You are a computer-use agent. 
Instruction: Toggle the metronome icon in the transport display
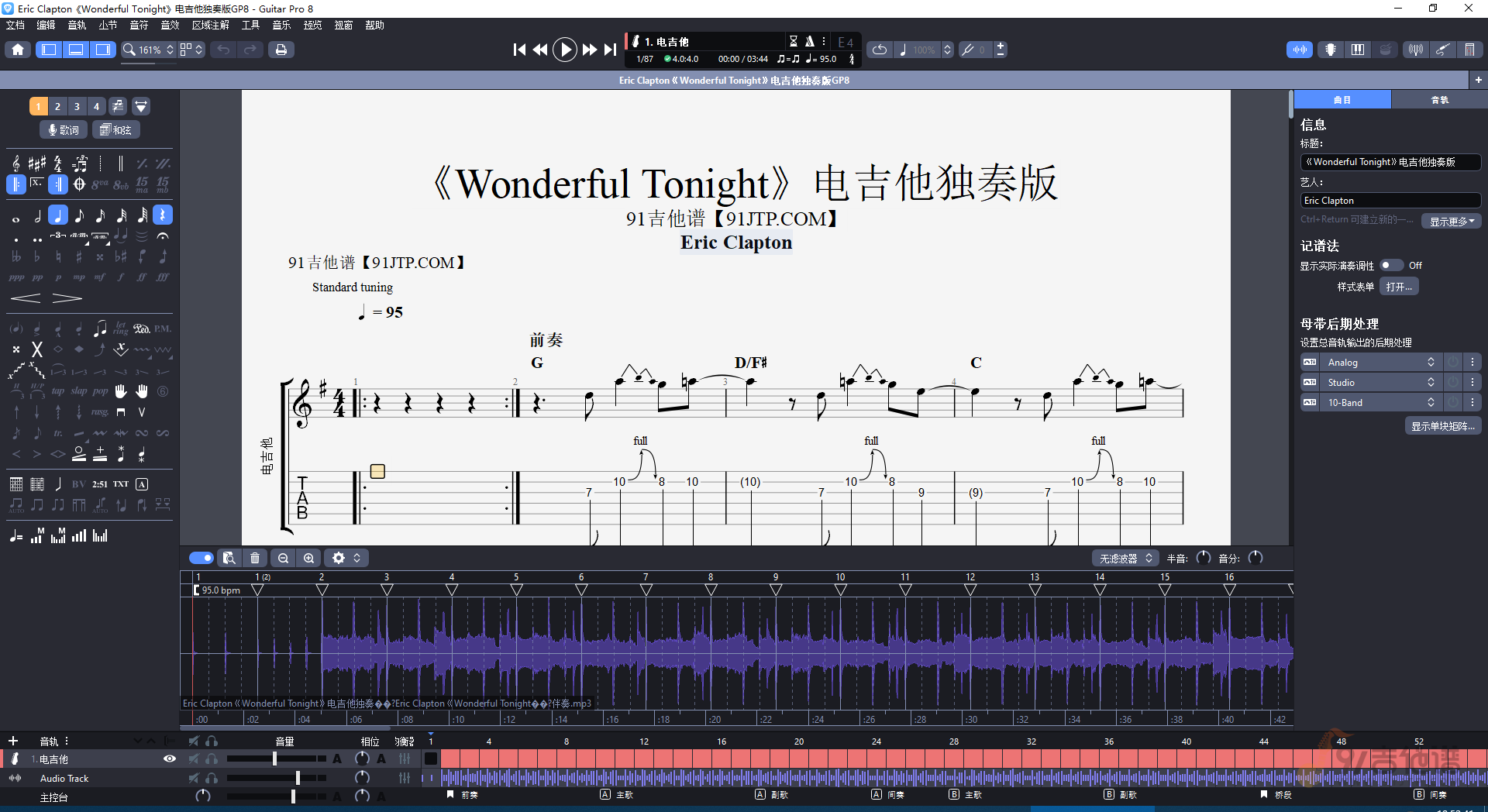click(x=809, y=41)
